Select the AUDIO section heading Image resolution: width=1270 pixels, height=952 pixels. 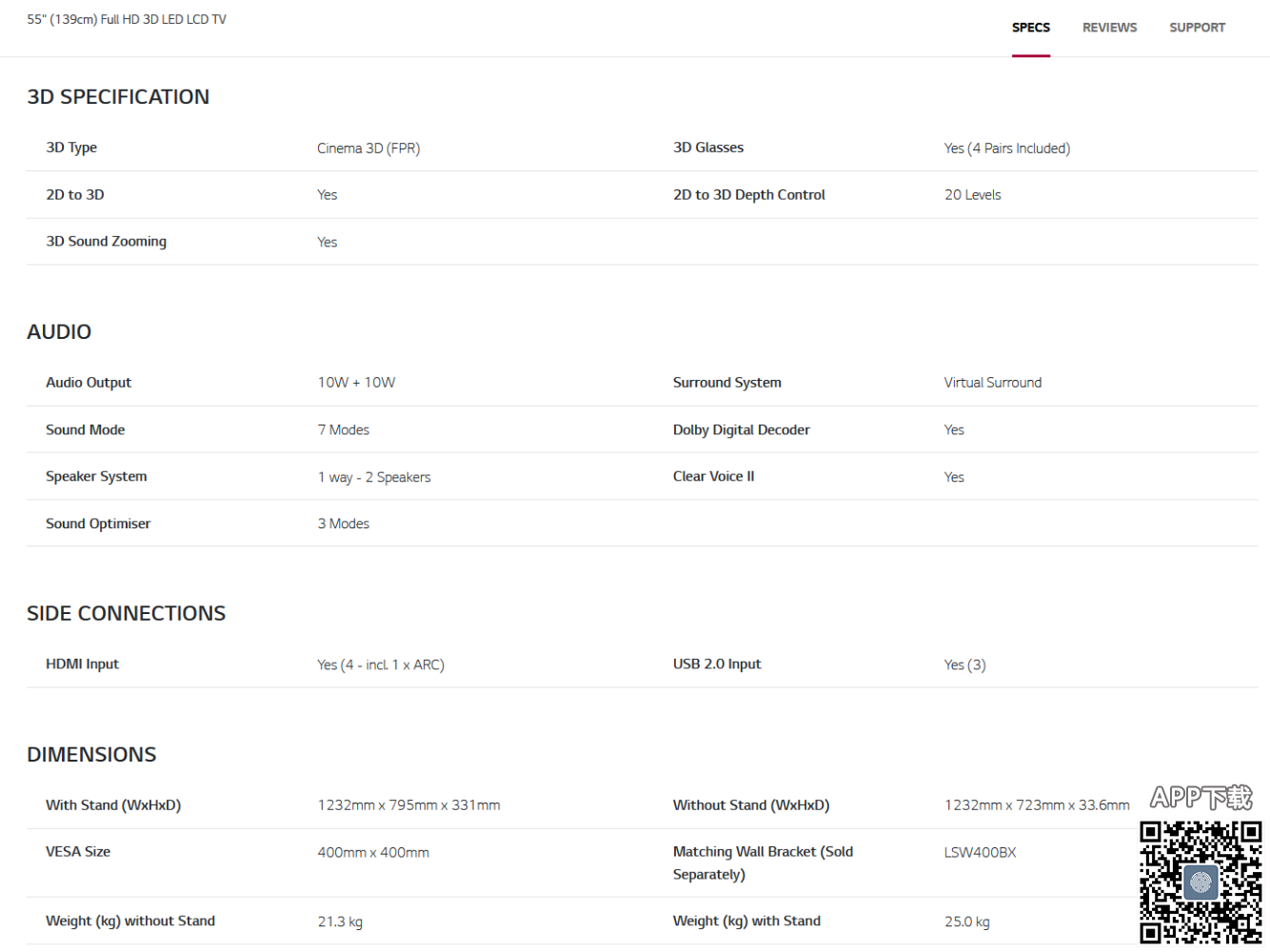click(x=59, y=332)
